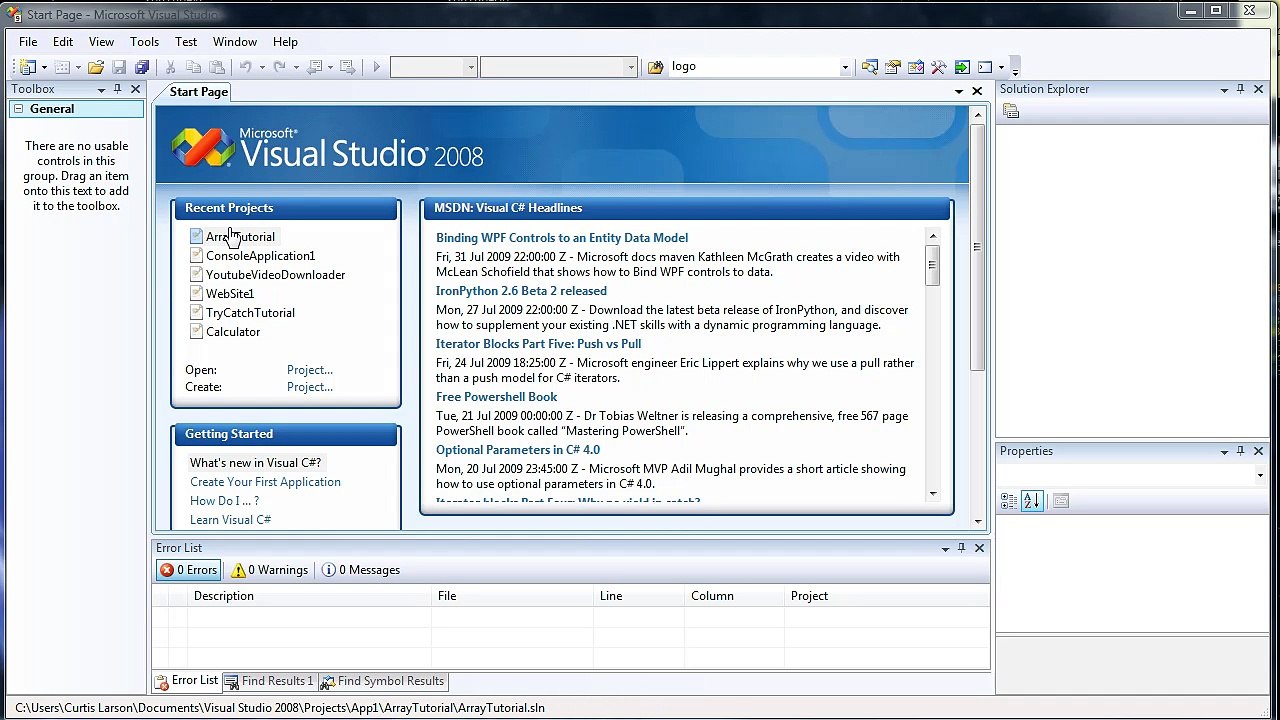Screen dimensions: 1280x720
Task: Pin the Solution Explorer panel
Action: (1240, 89)
